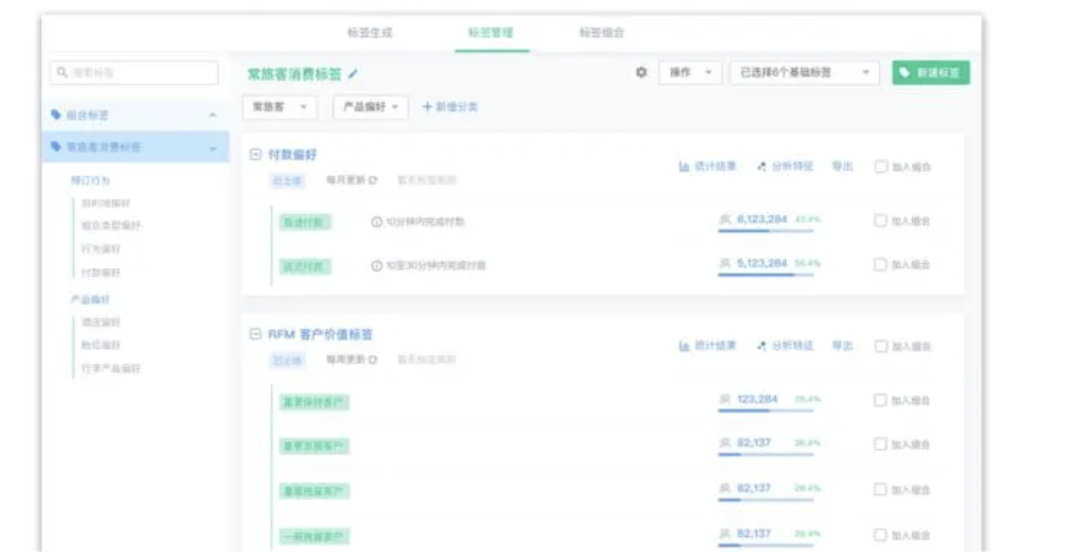Tick 加入组合 for the 10至30分钟内完成付款 tag

(x=880, y=264)
